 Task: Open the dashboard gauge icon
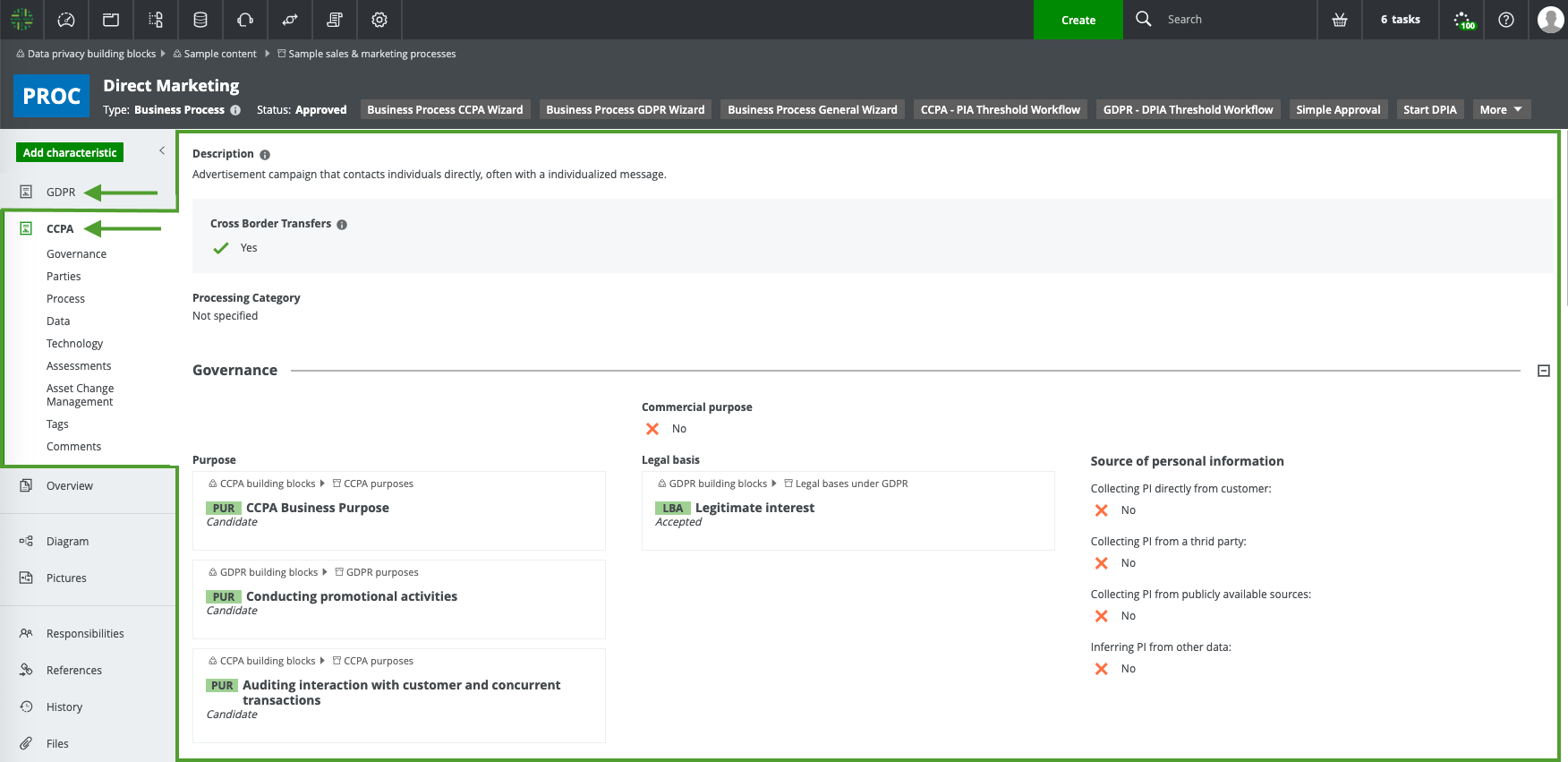(x=66, y=20)
